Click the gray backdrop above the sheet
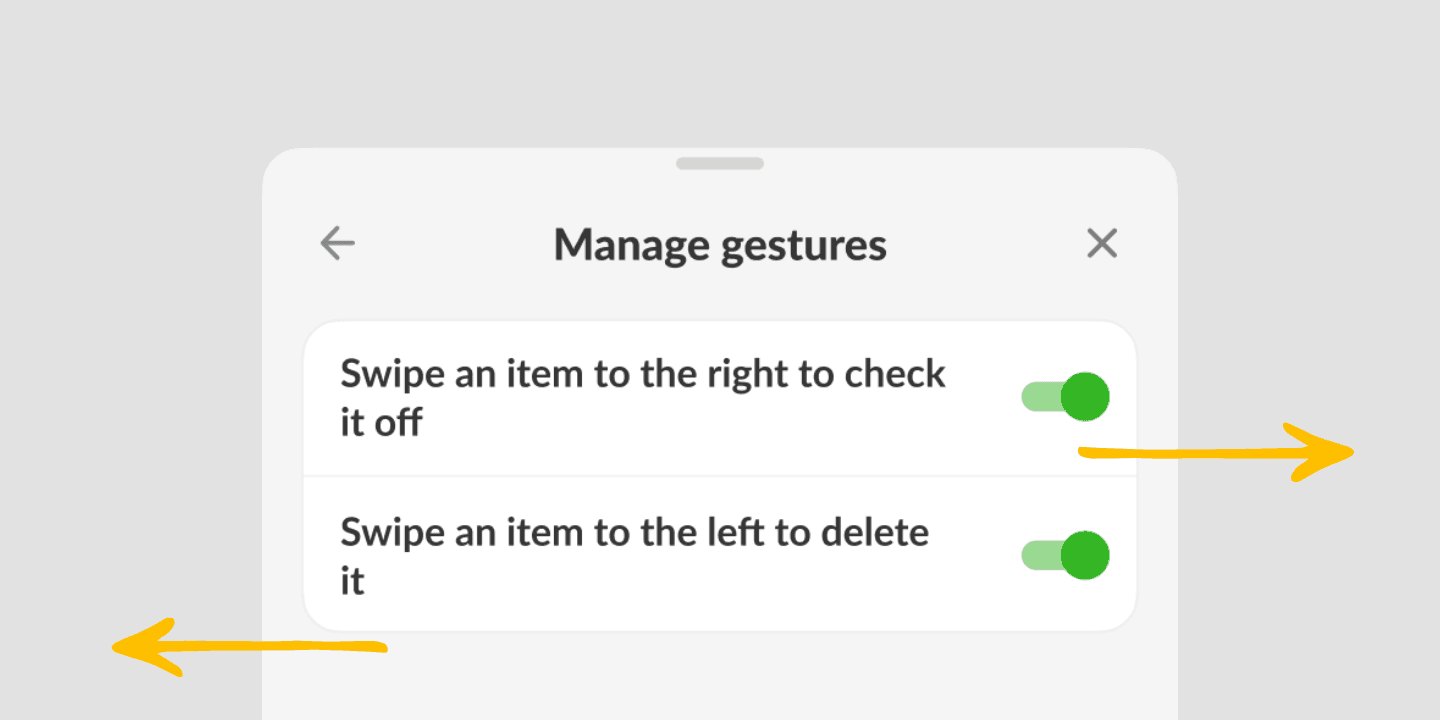 [x=719, y=70]
